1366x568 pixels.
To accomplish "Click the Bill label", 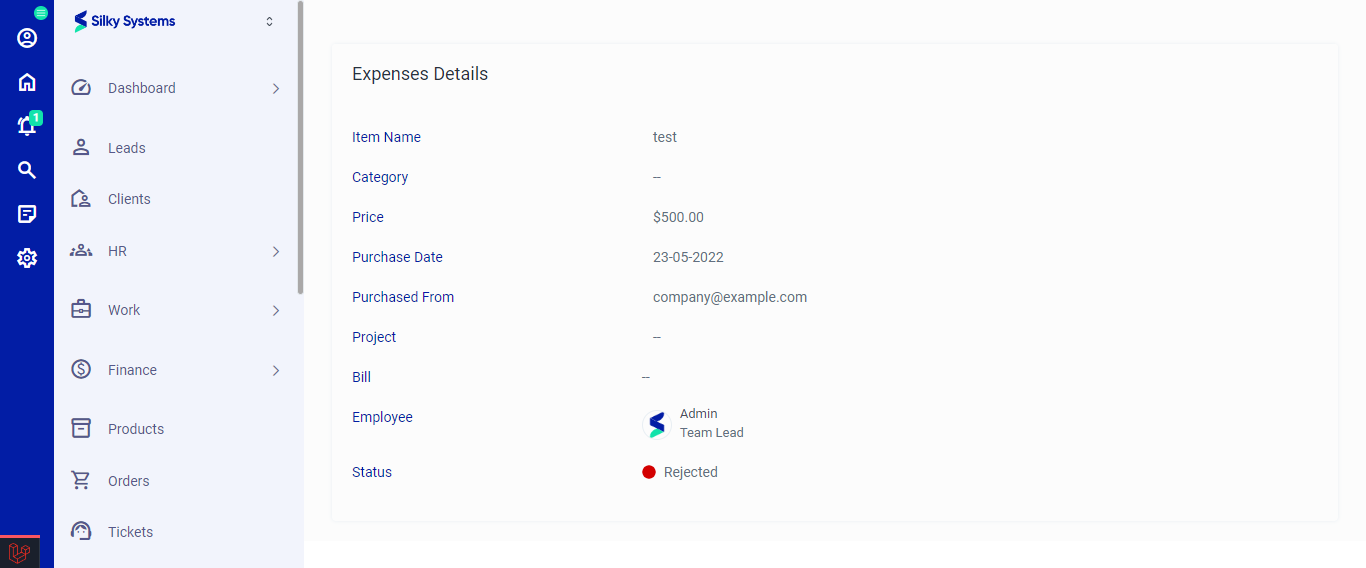I will 361,377.
